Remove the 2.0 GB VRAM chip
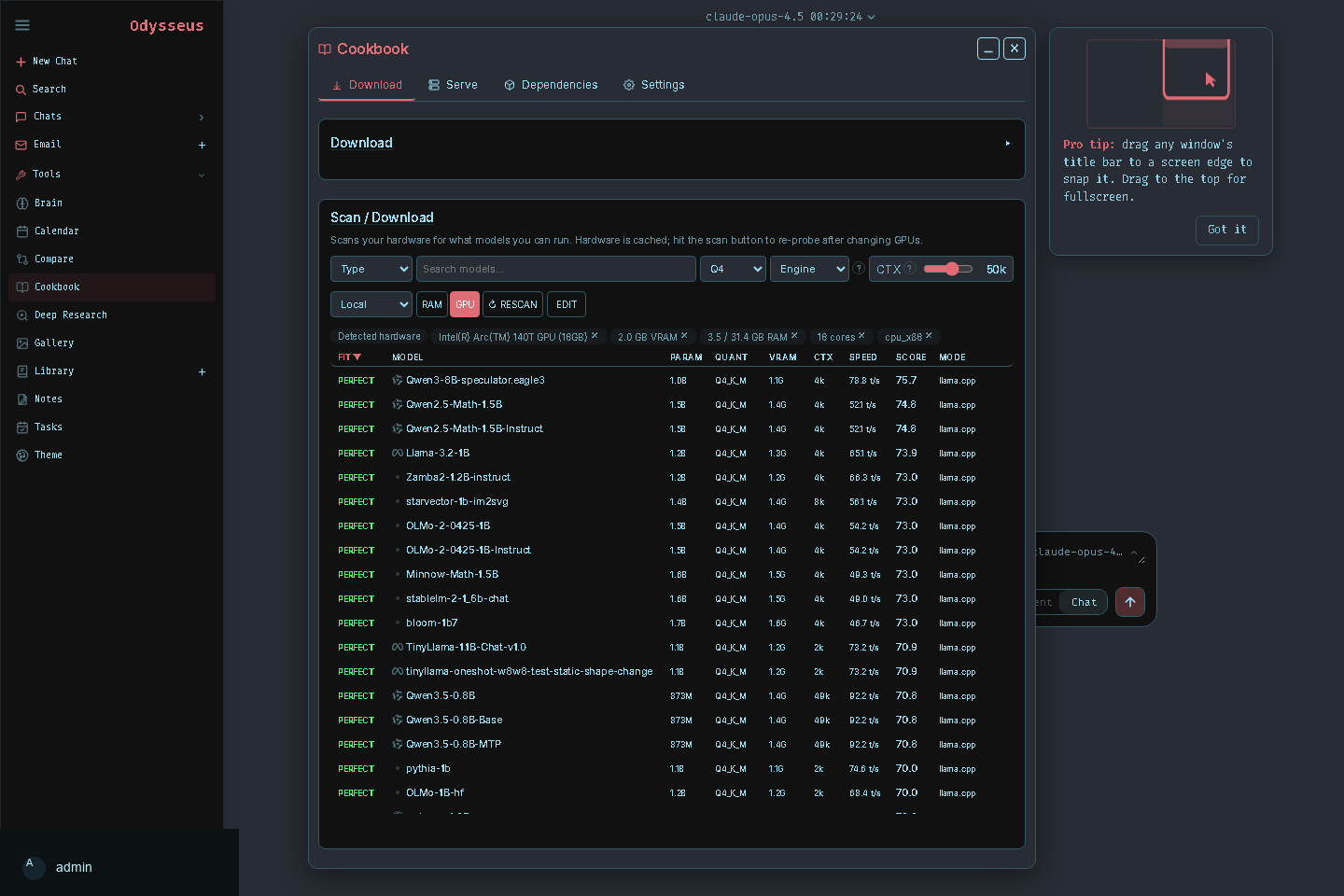 tap(684, 336)
